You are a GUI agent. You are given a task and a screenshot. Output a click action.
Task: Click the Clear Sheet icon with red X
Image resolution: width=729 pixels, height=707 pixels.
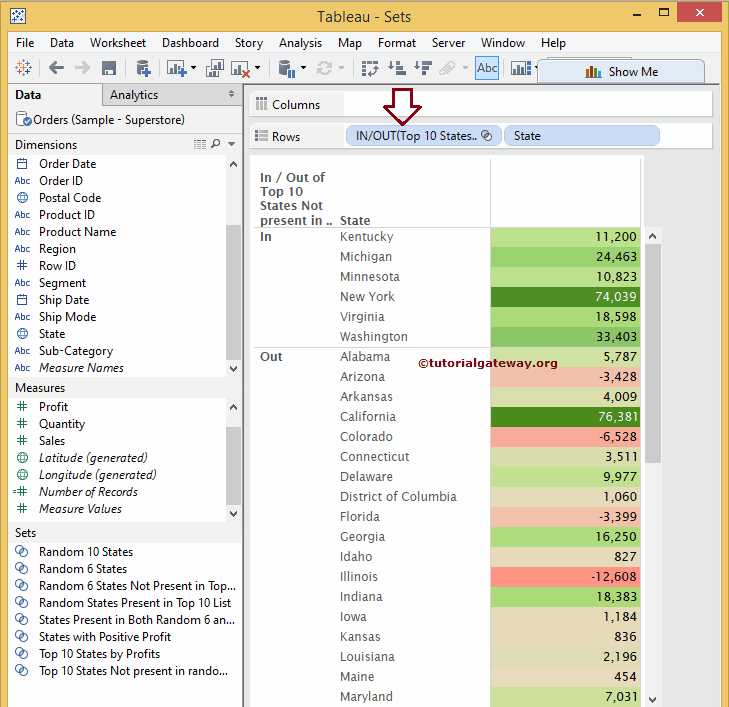pos(240,68)
